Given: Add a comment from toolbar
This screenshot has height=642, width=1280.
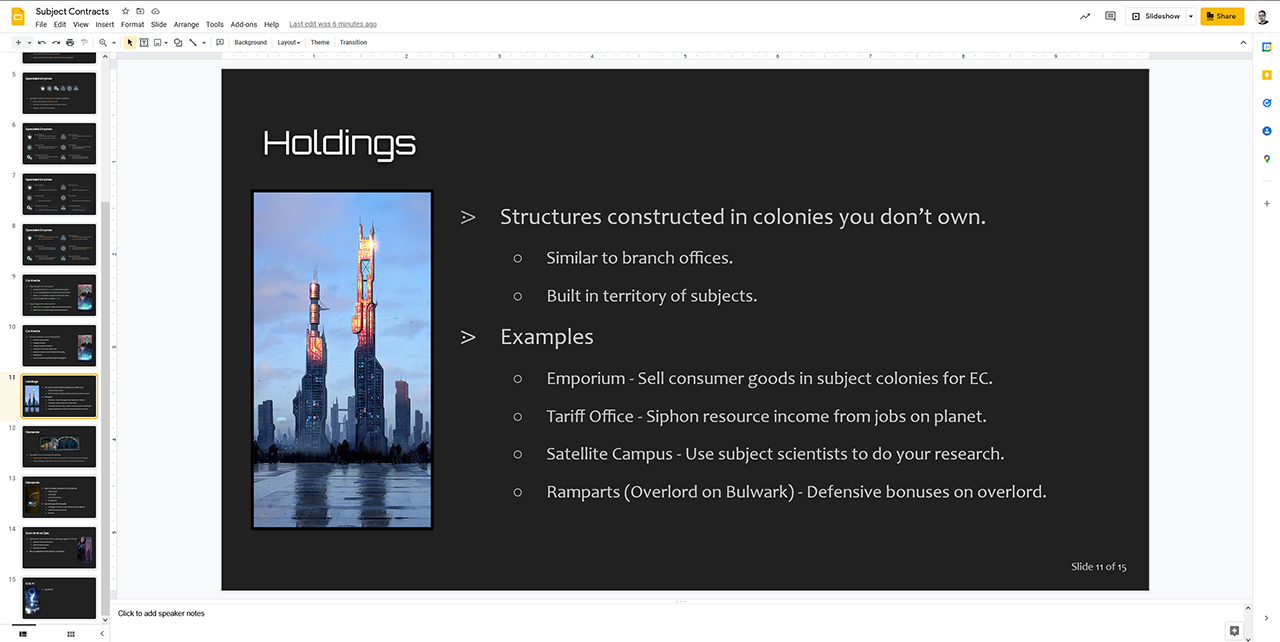Looking at the screenshot, I should pyautogui.click(x=220, y=42).
